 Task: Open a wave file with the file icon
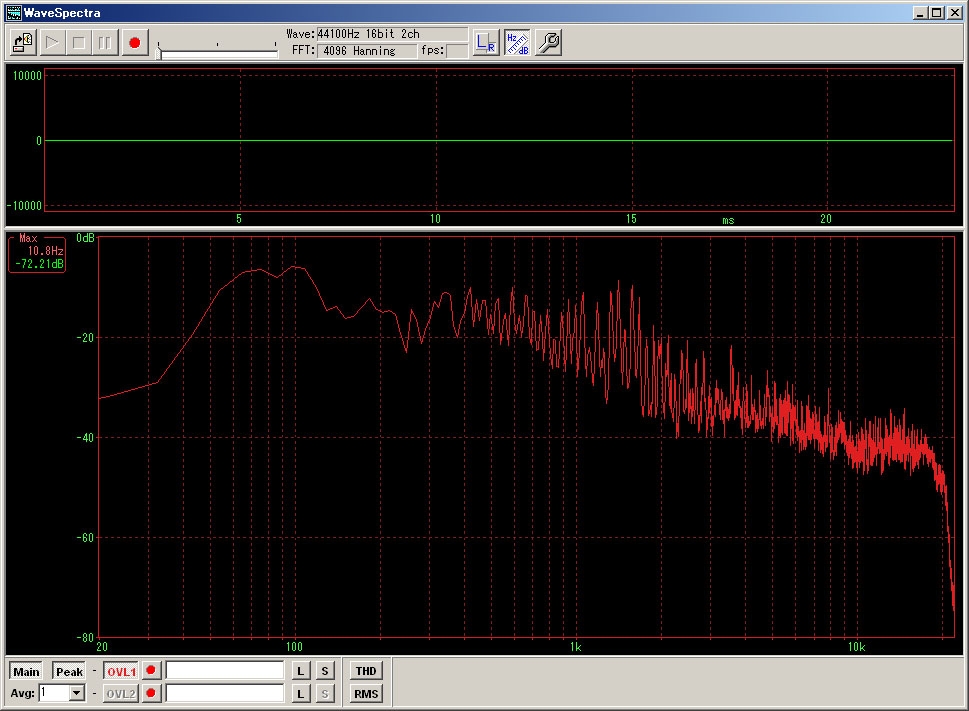[x=23, y=43]
